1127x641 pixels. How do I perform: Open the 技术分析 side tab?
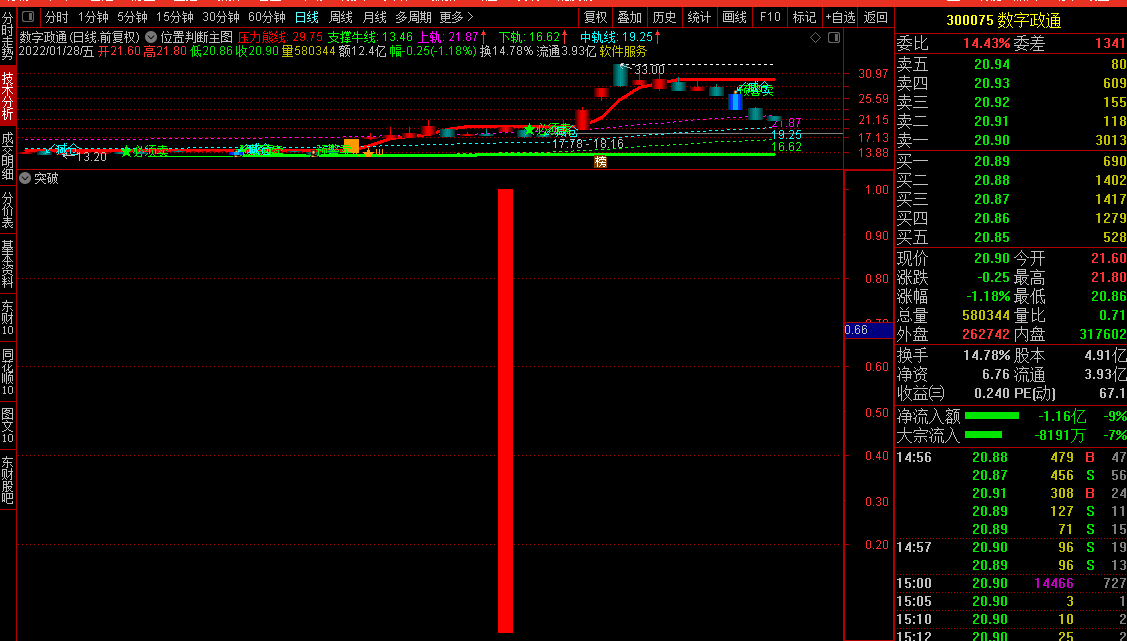(8, 96)
